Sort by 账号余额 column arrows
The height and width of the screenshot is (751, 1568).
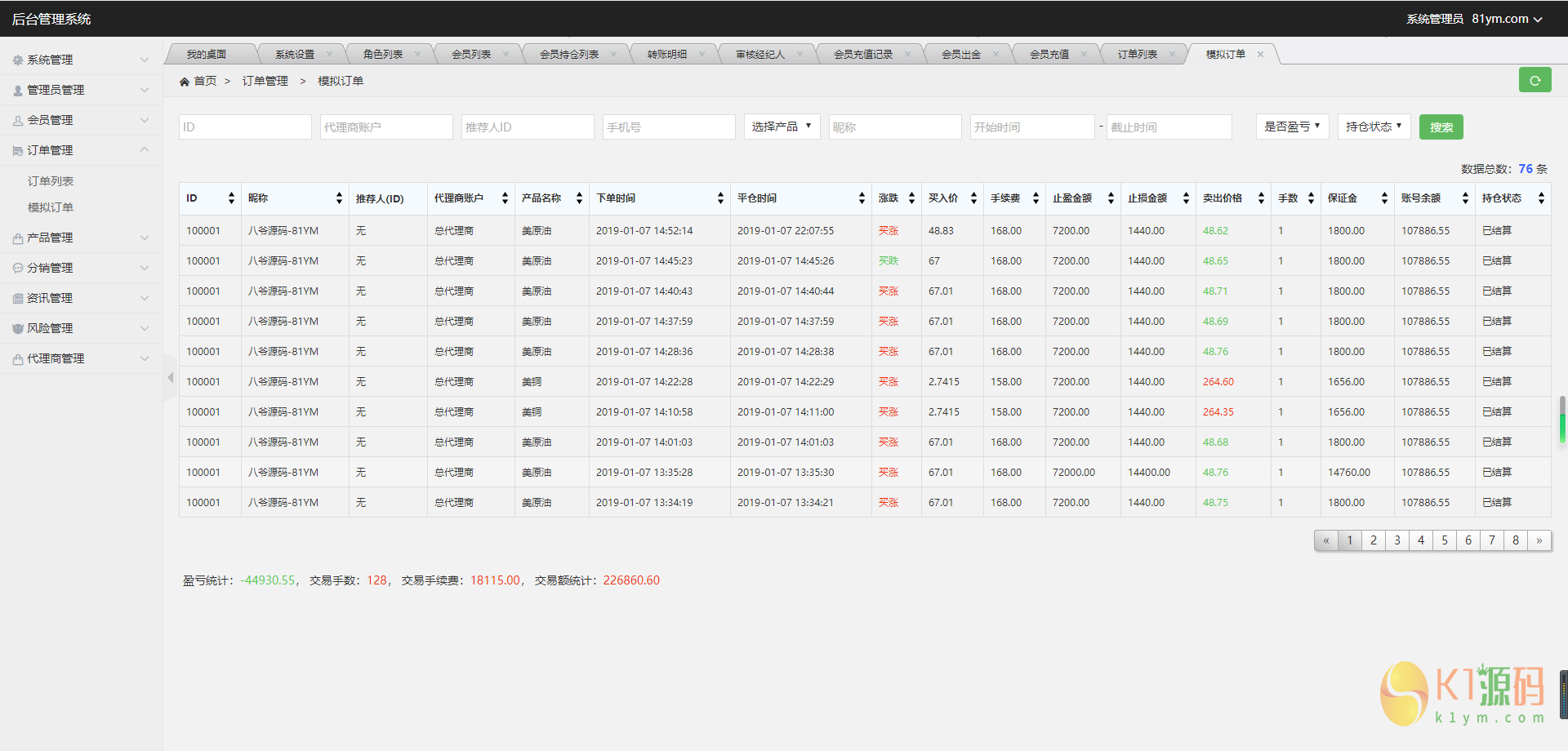click(1465, 198)
